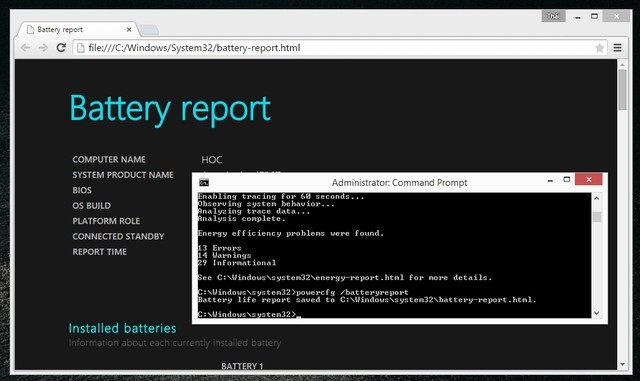
Task: Click the Installed batteries heading
Action: coord(122,328)
